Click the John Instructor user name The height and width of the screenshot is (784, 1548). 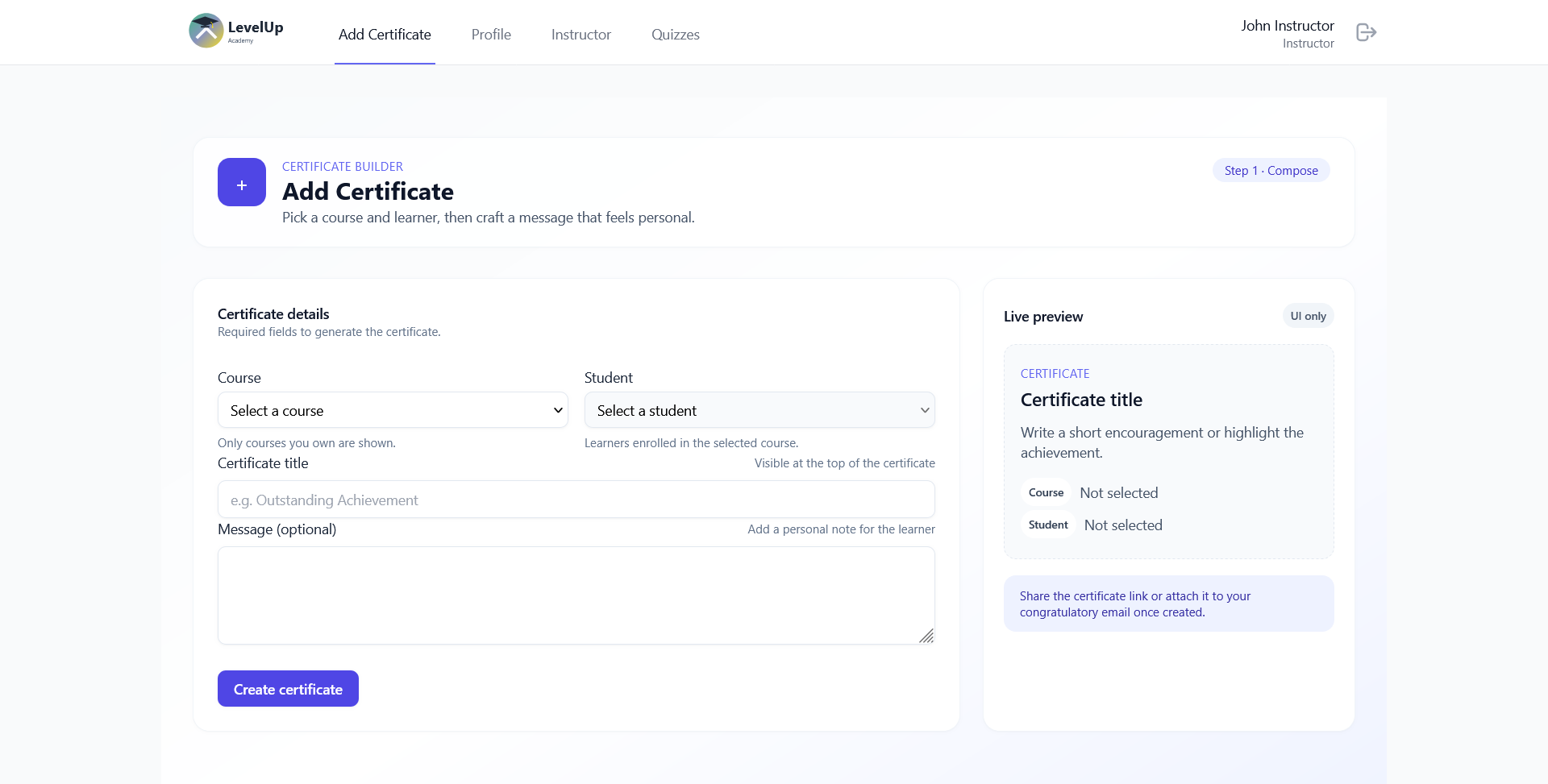[1287, 26]
